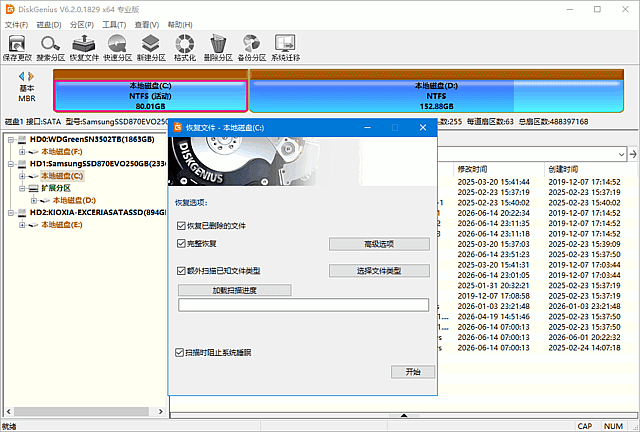Viewport: 640px width, 432px height.
Task: Collapse the HD2 KIOXIA tree node
Action: 11,213
